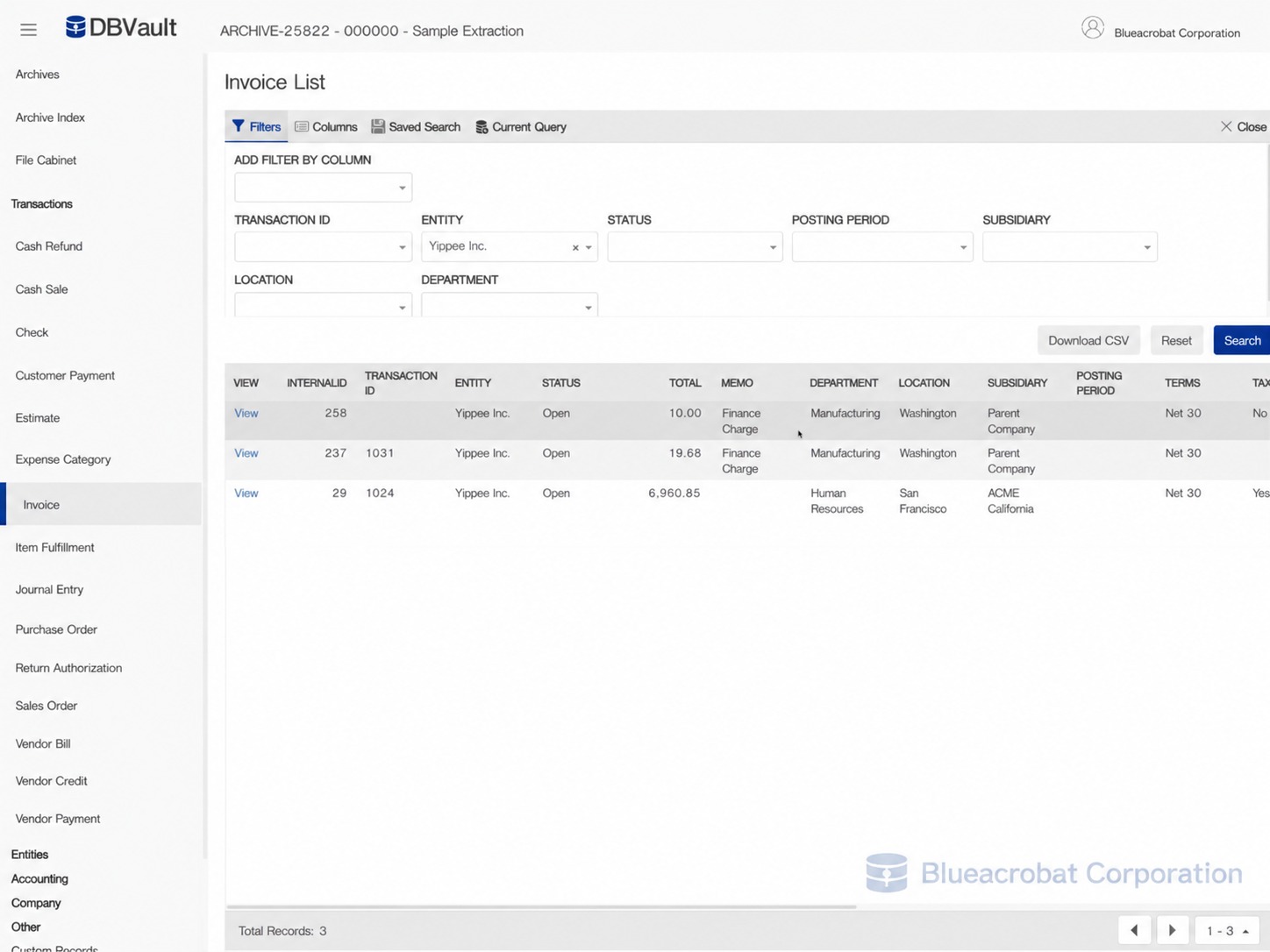The image size is (1270, 952).
Task: Clear the Yippee Inc. entity filter
Action: (x=575, y=248)
